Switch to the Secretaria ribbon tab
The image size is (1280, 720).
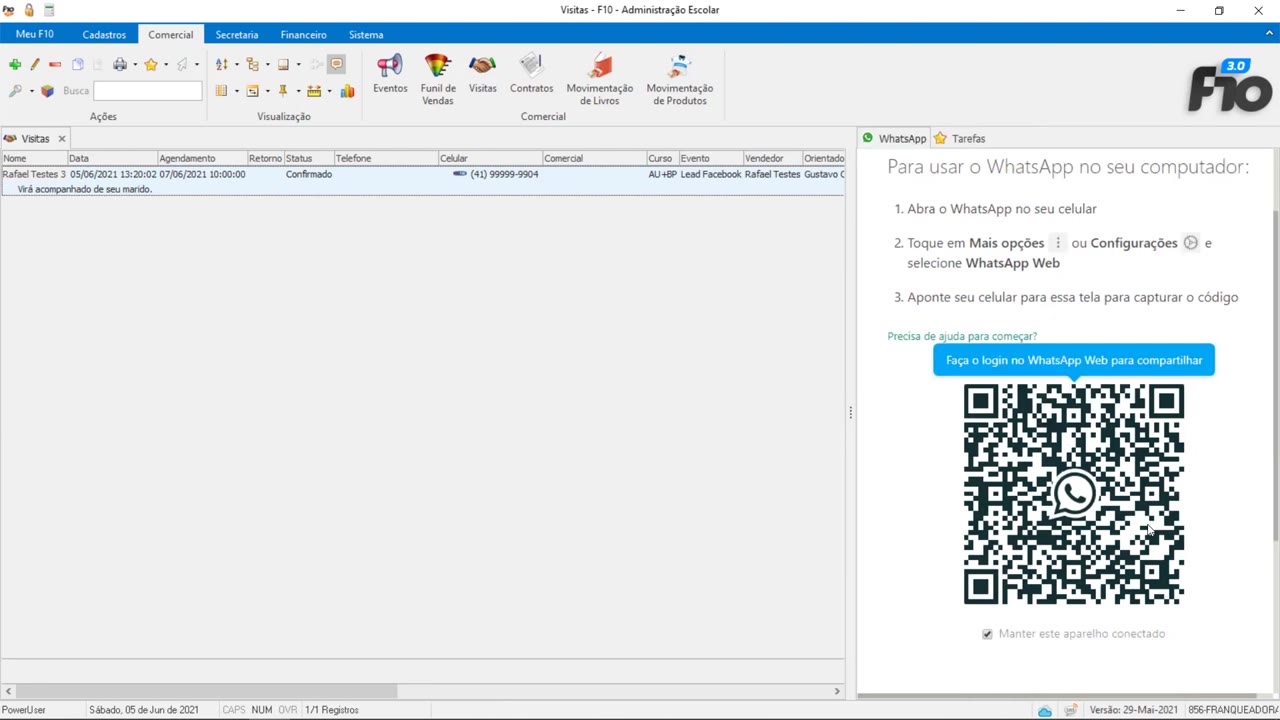point(237,35)
